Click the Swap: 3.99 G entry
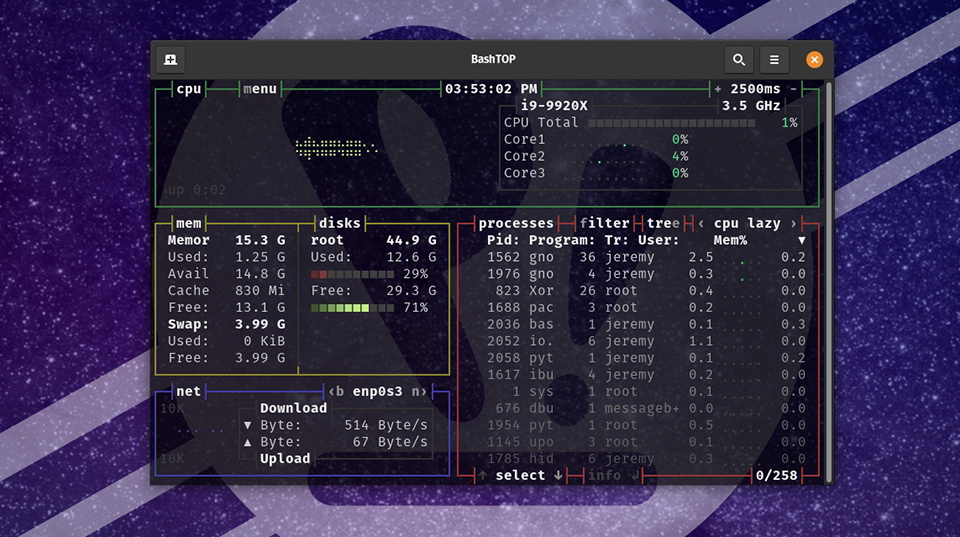 227,325
